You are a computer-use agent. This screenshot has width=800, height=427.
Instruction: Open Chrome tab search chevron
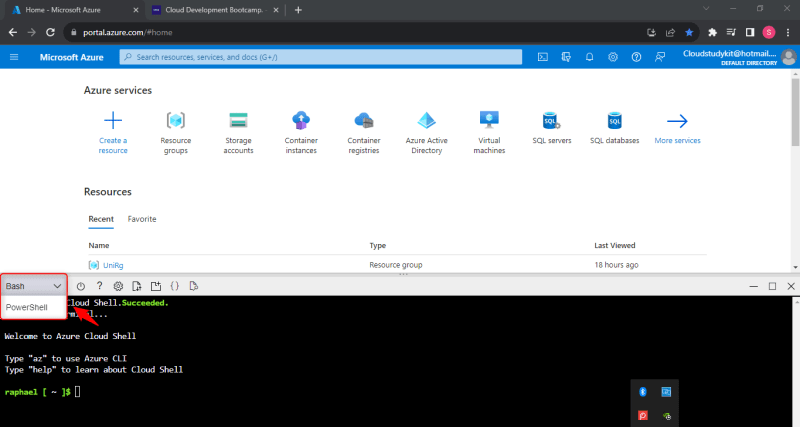(x=706, y=8)
